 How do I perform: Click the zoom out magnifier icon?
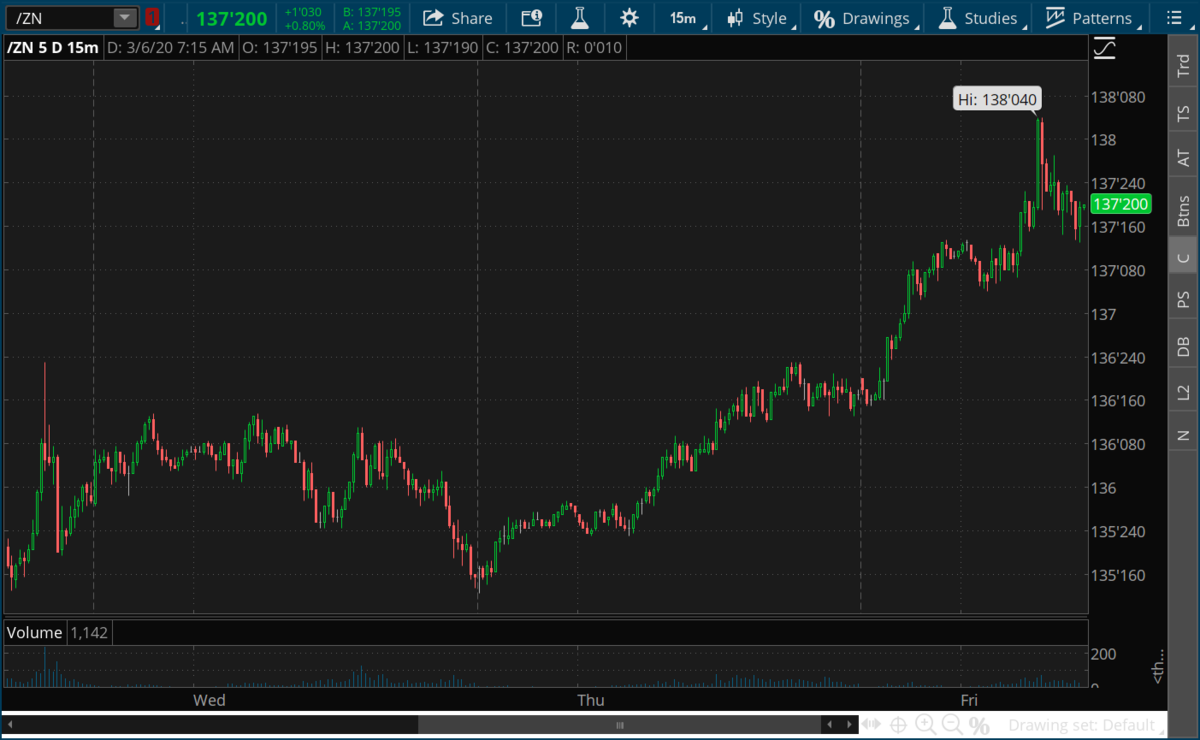click(952, 725)
